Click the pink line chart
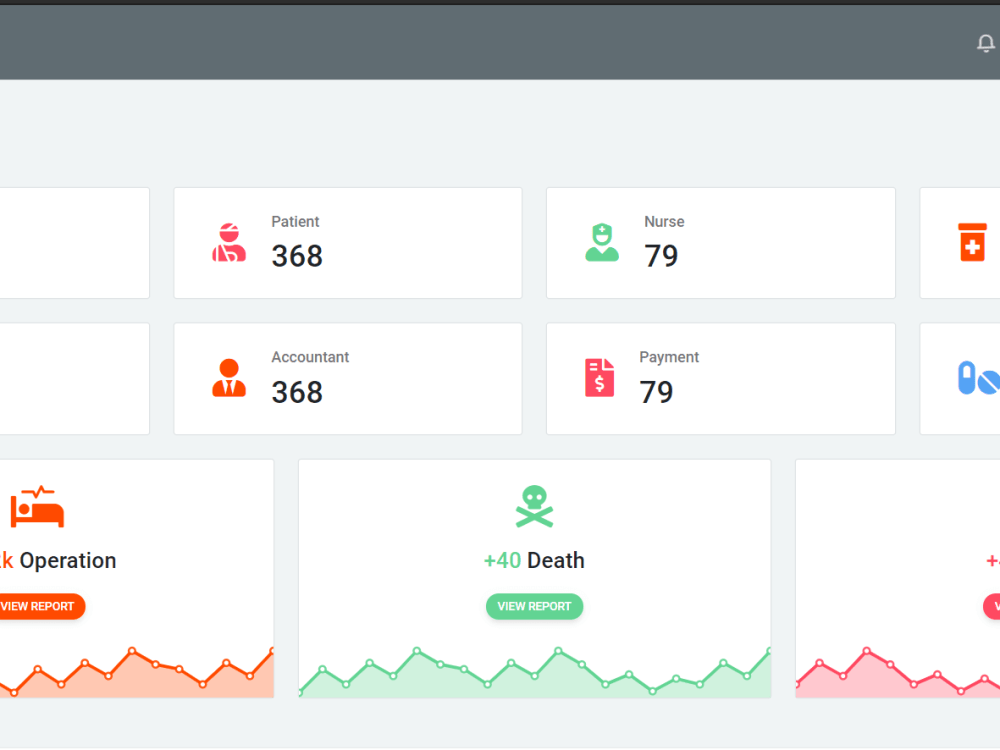 pyautogui.click(x=897, y=672)
